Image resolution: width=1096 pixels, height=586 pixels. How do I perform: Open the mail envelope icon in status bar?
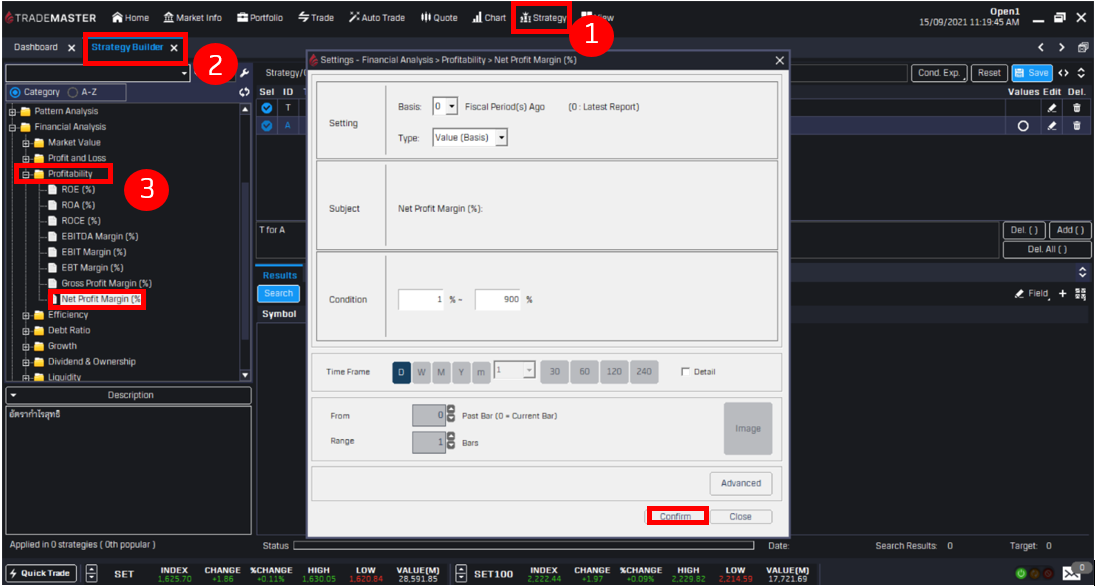(x=1071, y=573)
